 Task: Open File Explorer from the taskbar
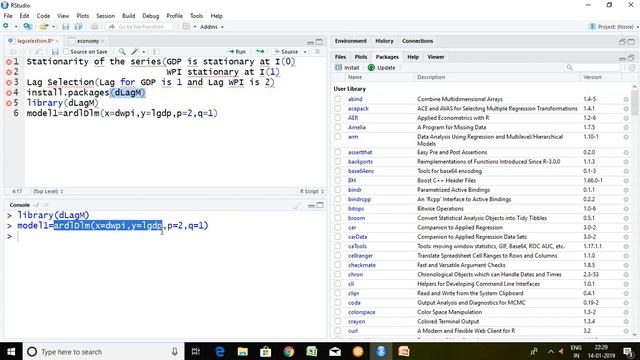(243, 351)
